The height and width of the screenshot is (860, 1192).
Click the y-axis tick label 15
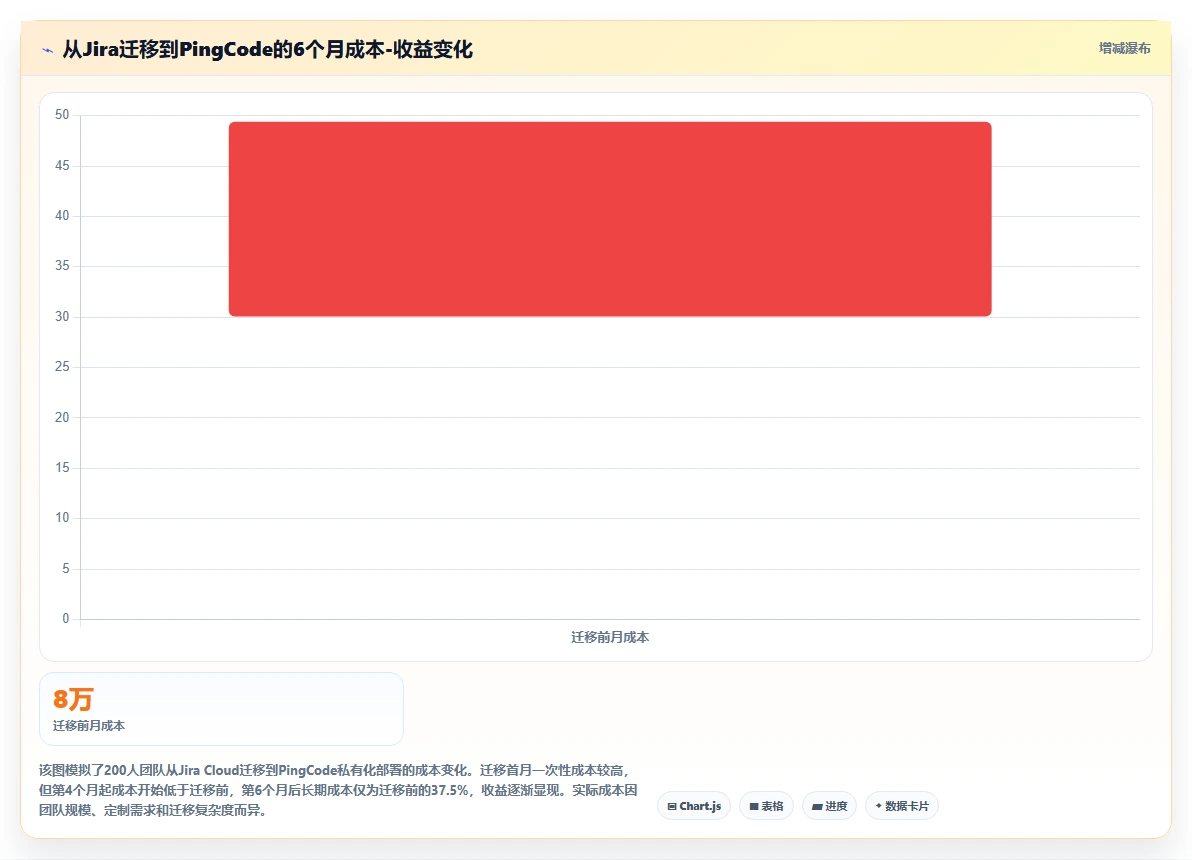click(62, 467)
